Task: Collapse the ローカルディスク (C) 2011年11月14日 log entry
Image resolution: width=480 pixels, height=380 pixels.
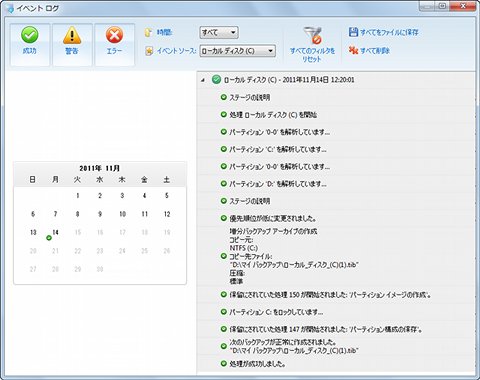Action: pyautogui.click(x=203, y=80)
